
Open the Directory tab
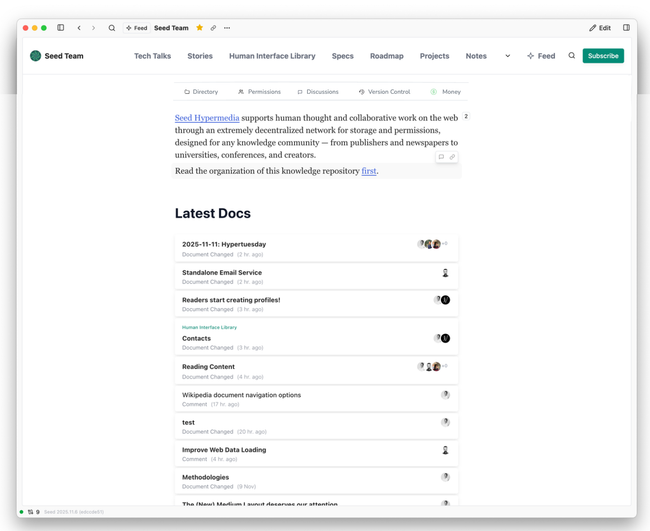tap(201, 92)
